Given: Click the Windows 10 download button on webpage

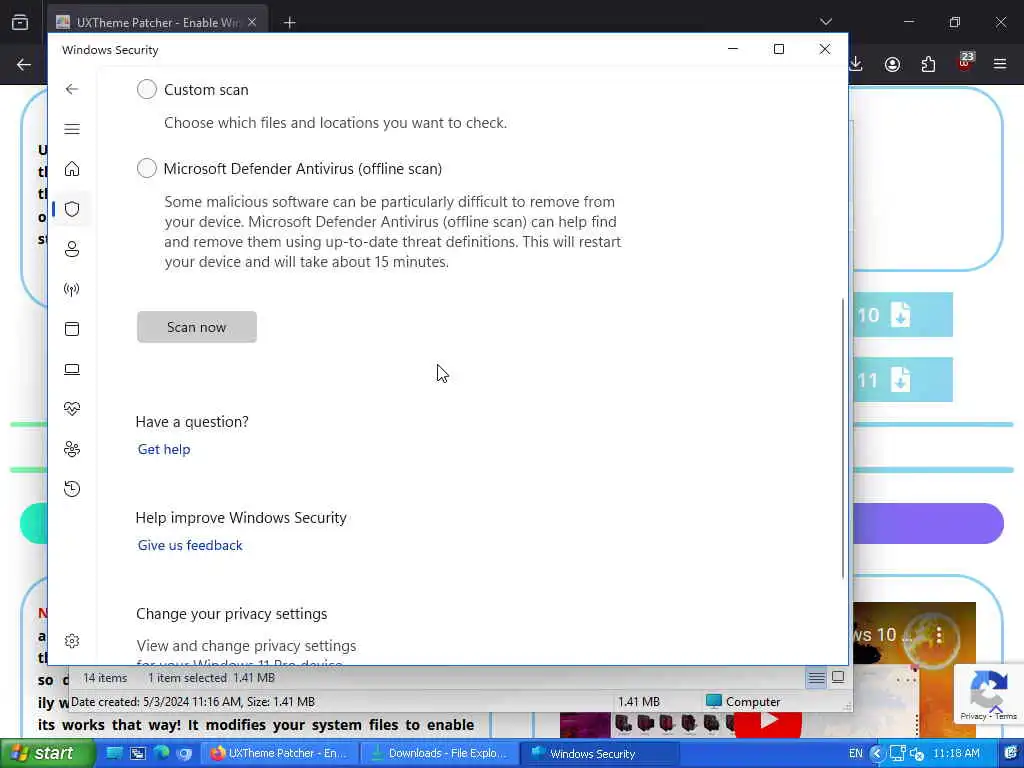Looking at the screenshot, I should pos(903,315).
